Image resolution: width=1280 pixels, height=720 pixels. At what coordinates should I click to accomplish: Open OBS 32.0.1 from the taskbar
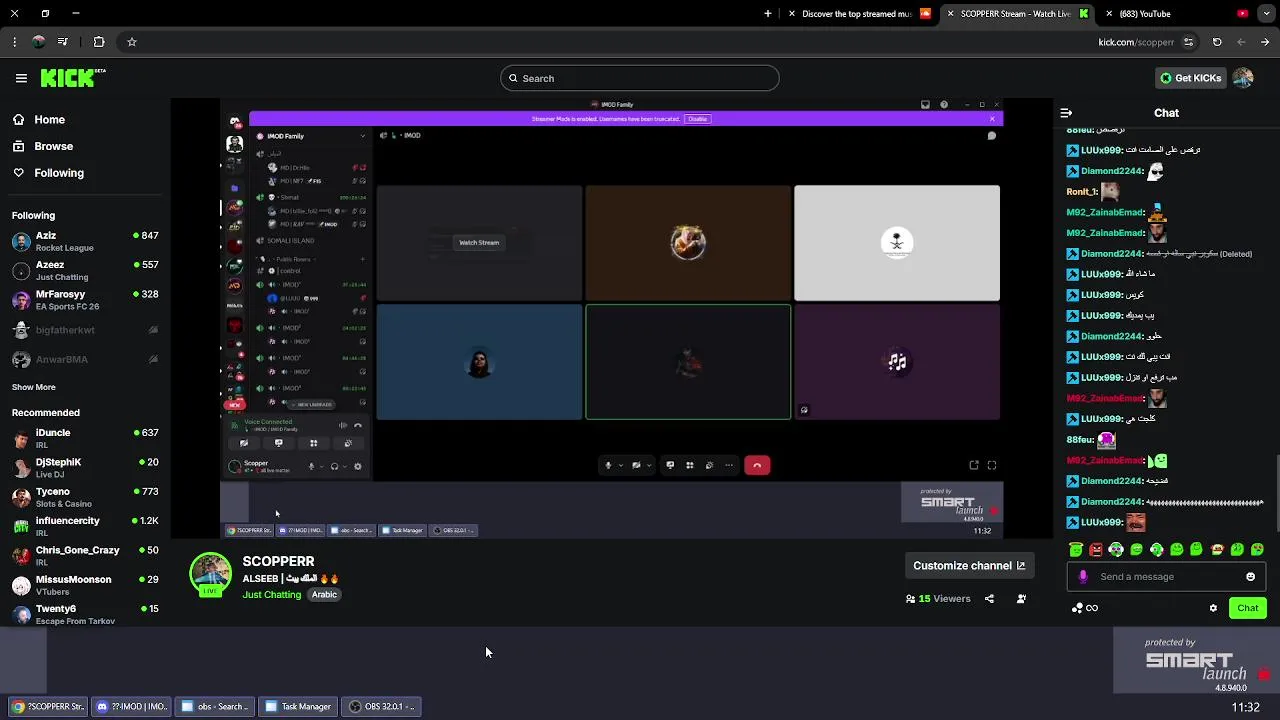click(x=381, y=706)
